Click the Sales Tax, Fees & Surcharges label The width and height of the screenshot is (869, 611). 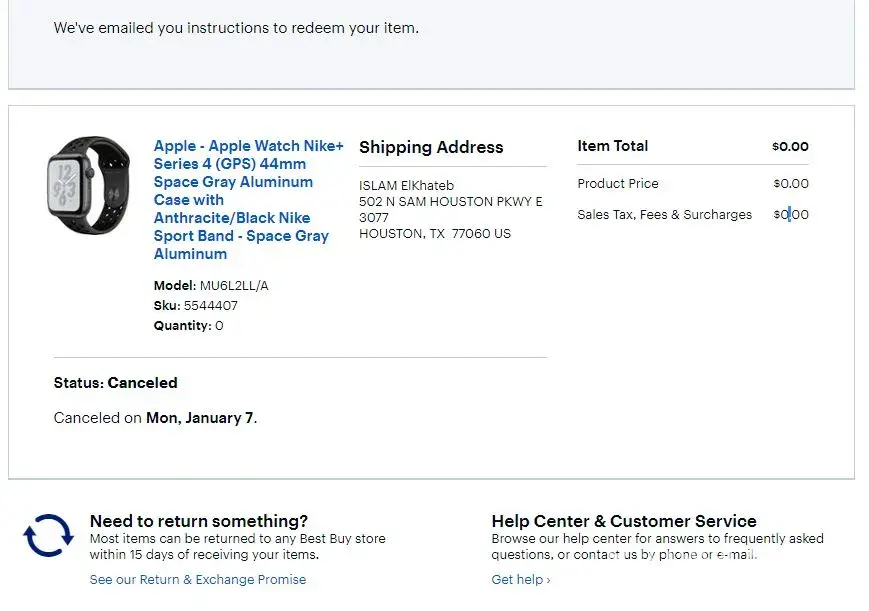point(664,215)
